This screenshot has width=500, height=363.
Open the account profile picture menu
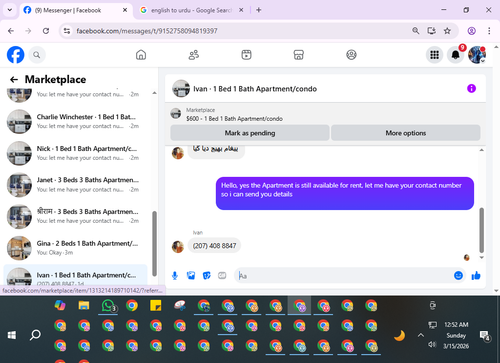coord(477,55)
